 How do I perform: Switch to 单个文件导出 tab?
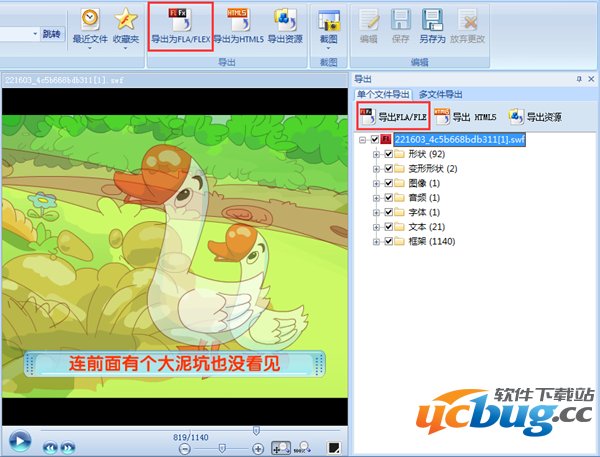point(383,94)
